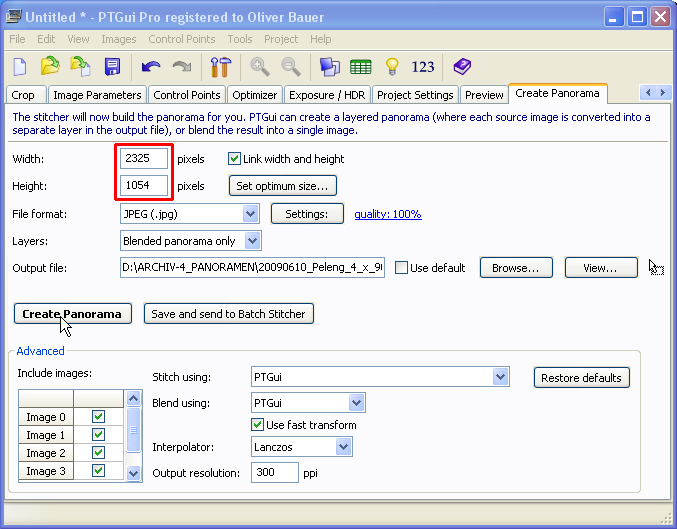677x529 pixels.
Task: Click the New Project toolbar icon
Action: point(20,67)
